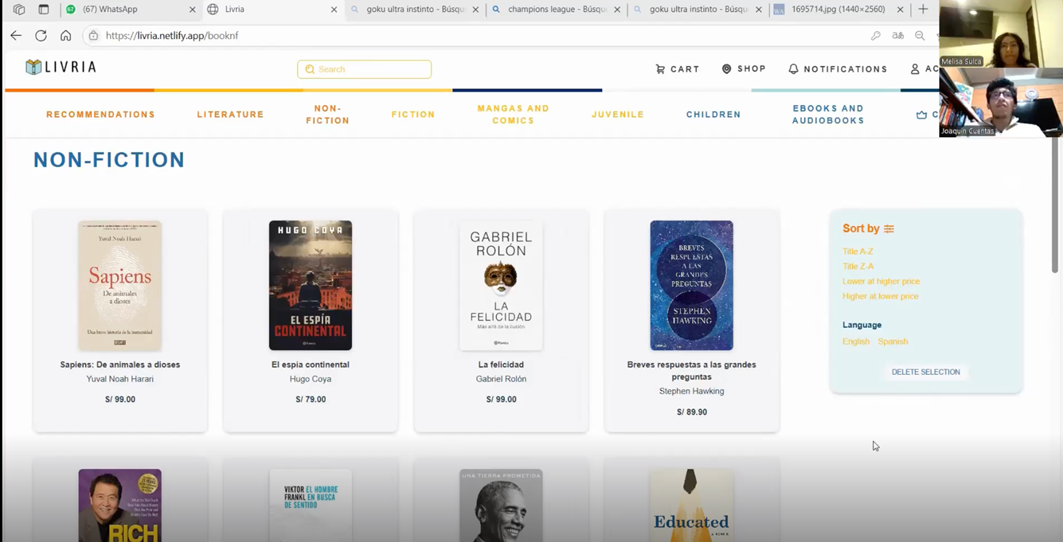Open the Mangas and Comics category

point(513,115)
